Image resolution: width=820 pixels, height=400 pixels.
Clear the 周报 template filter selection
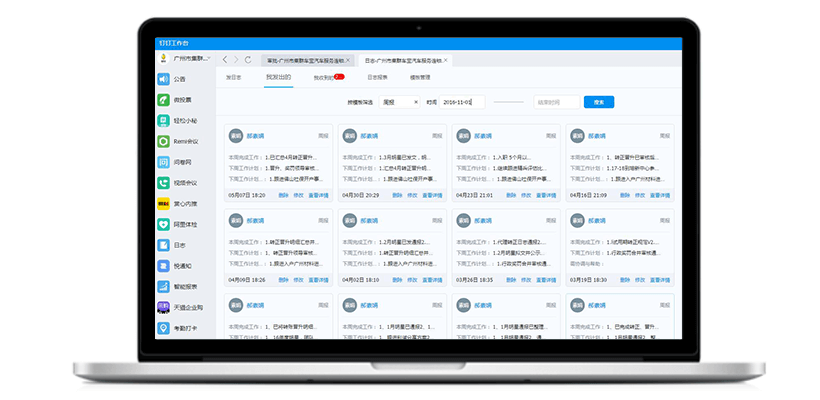(416, 102)
